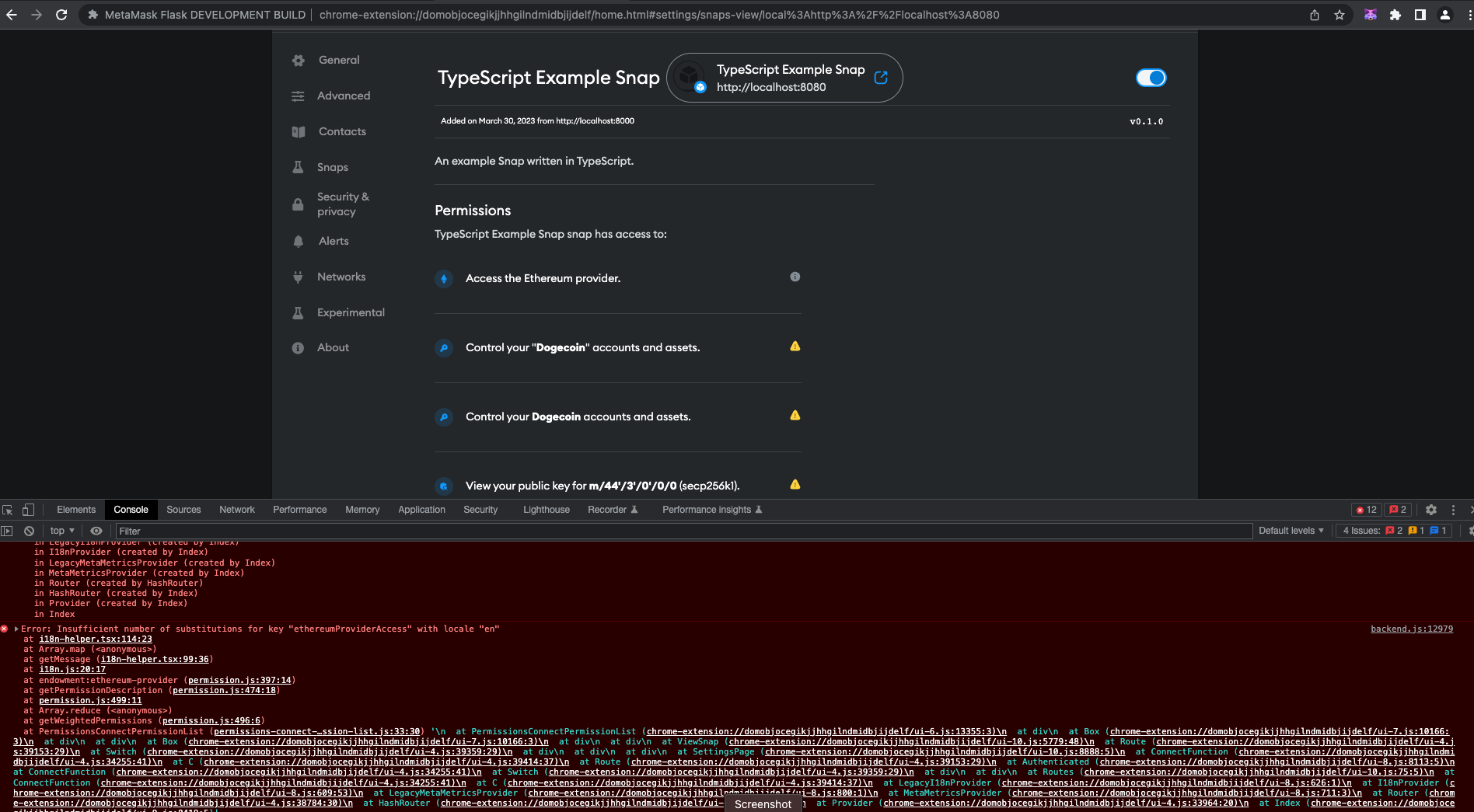Clear the console with the clear icon

[29, 531]
